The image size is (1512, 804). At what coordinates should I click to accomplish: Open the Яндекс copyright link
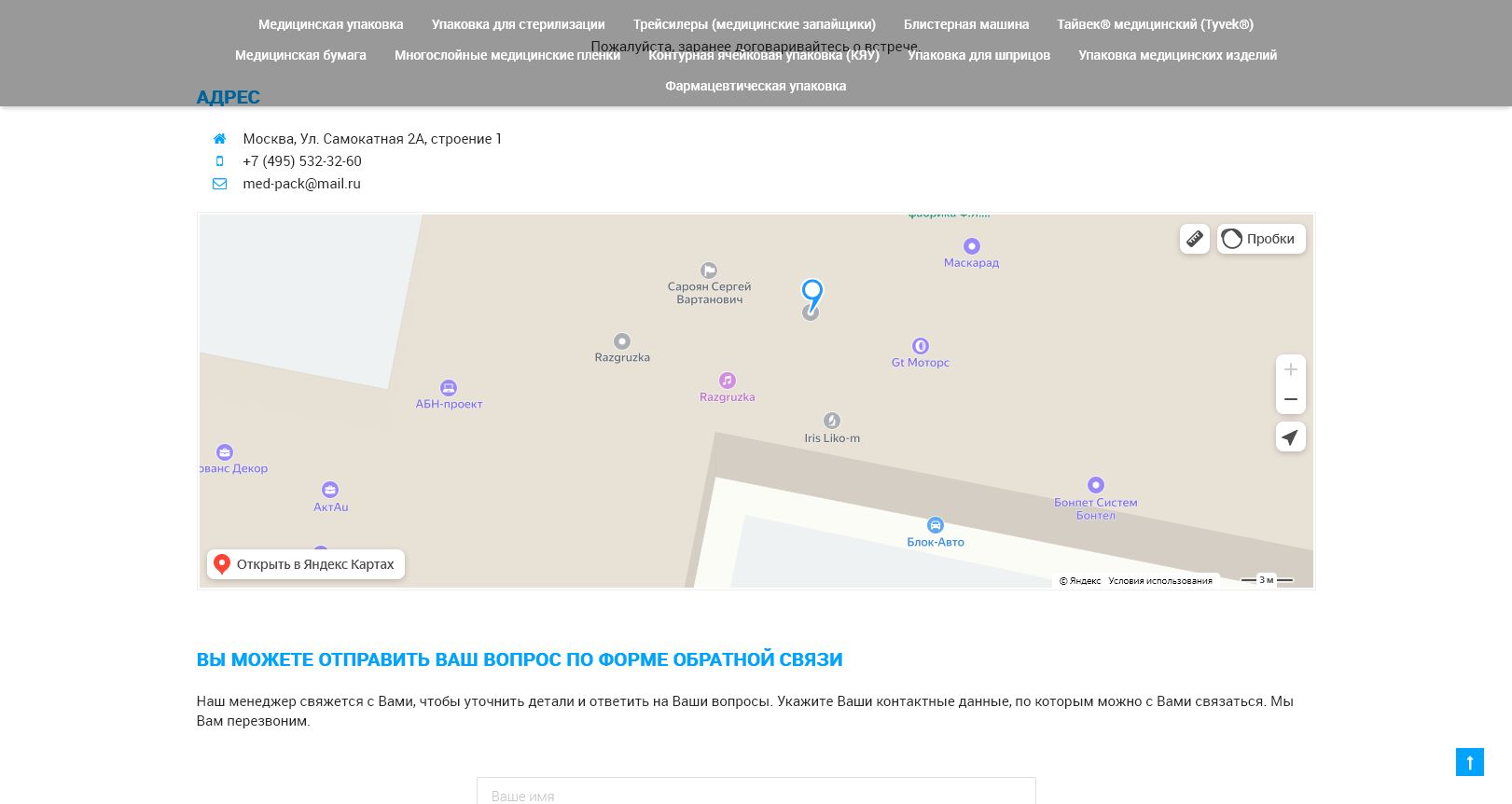point(1080,581)
